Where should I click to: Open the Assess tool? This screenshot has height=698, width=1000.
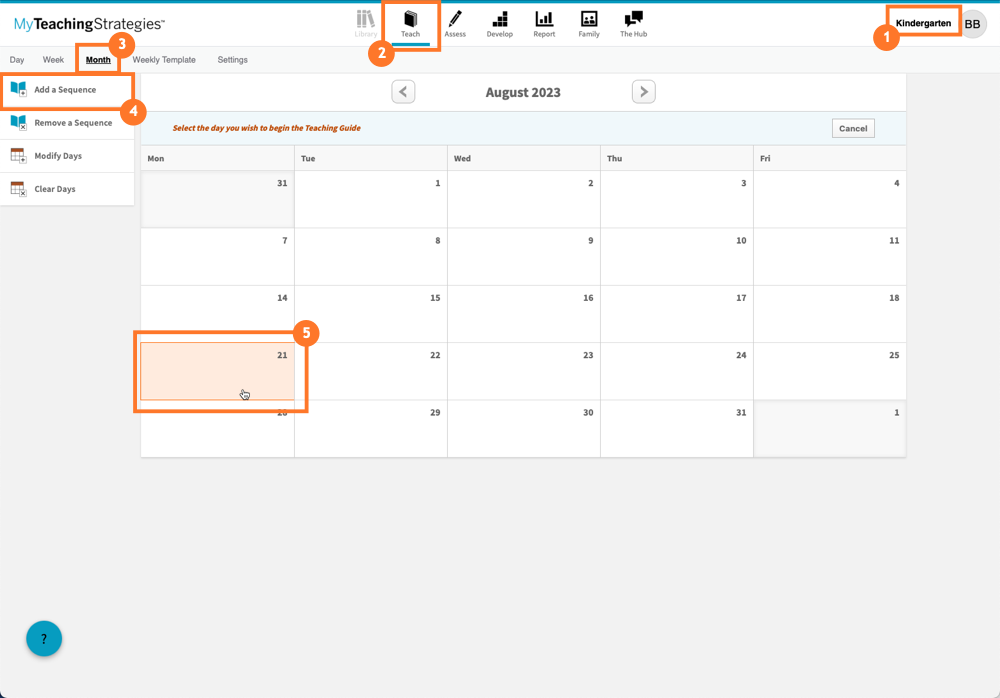455,23
